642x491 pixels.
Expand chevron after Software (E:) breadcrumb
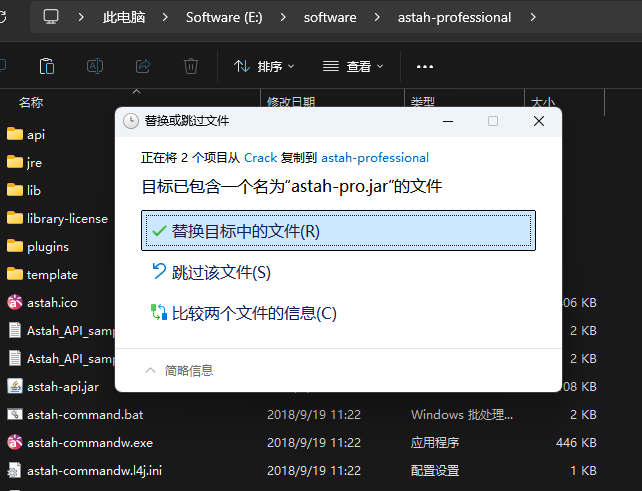pyautogui.click(x=283, y=17)
